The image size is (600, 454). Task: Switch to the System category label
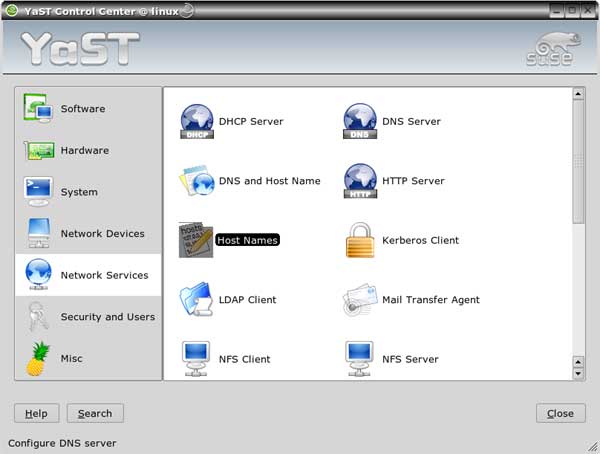[79, 192]
